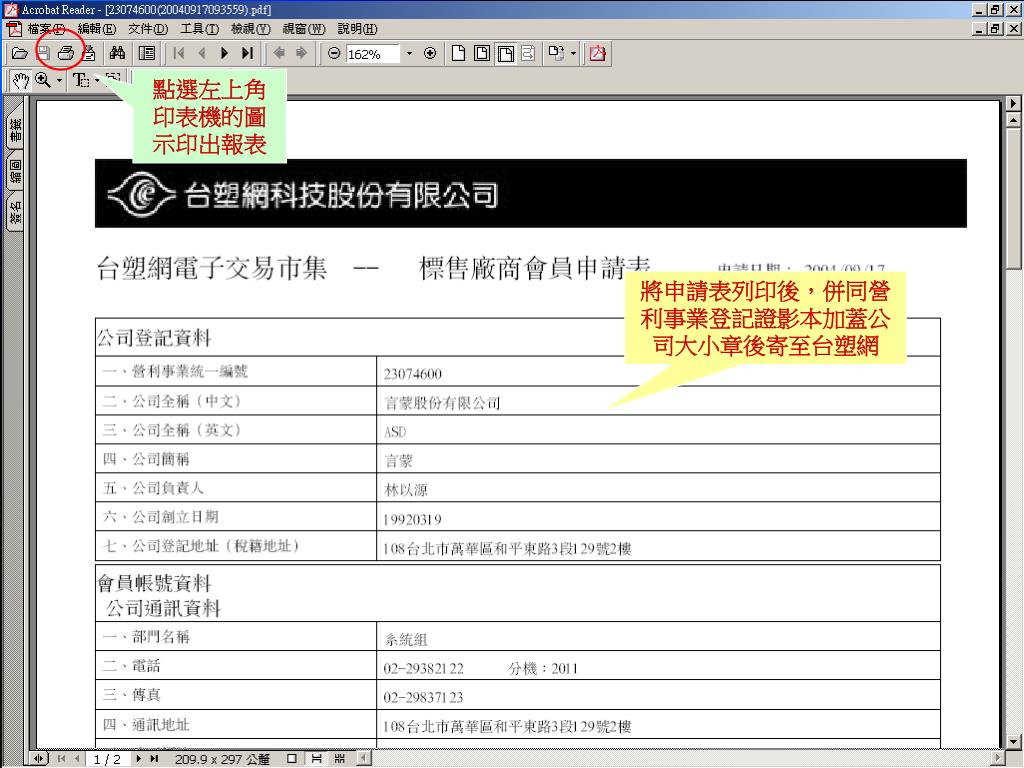Open the 視窗(W) menu
Viewport: 1024px width, 768px height.
[x=304, y=29]
